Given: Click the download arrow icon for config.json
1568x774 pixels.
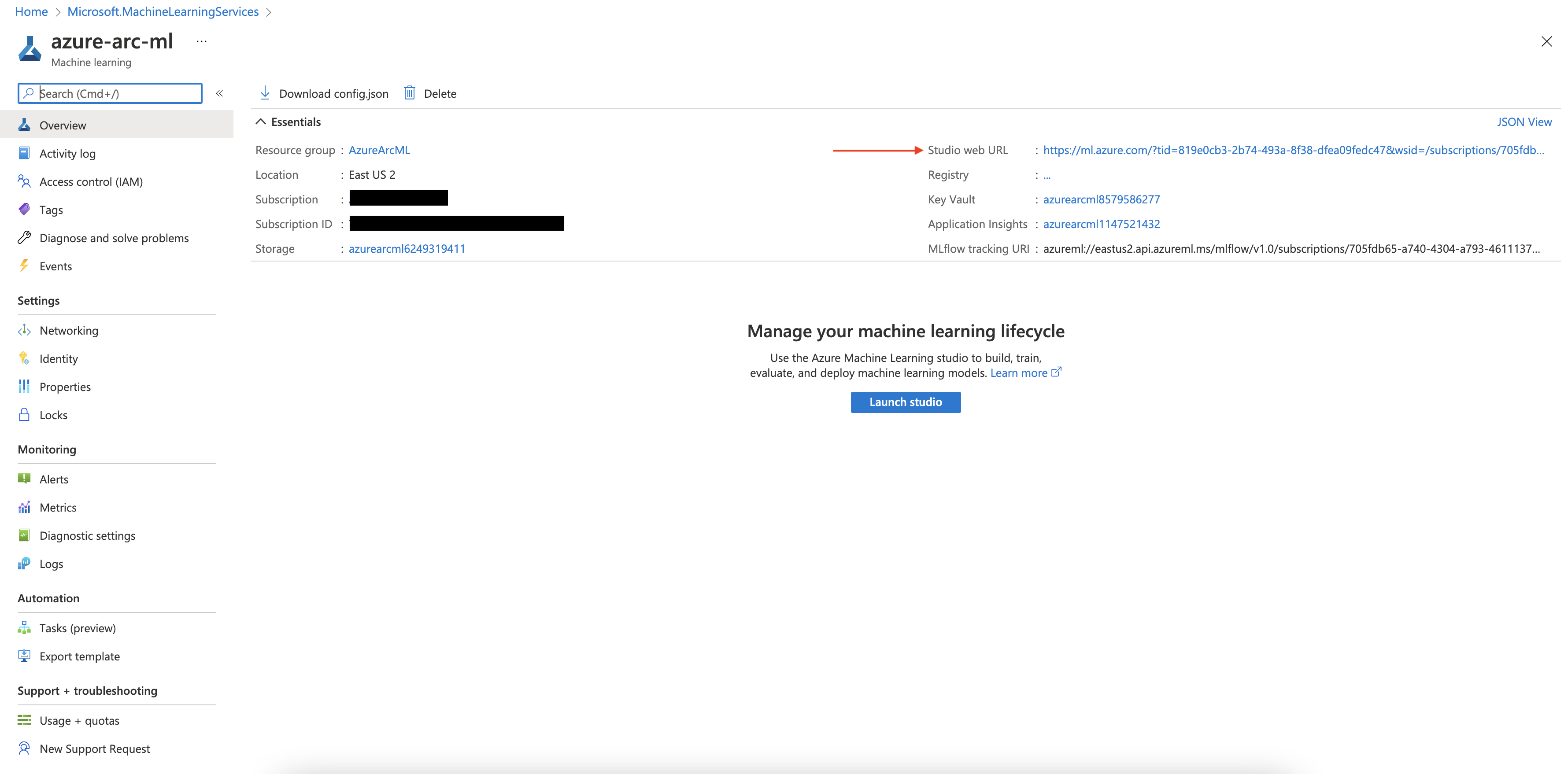Looking at the screenshot, I should click(265, 92).
